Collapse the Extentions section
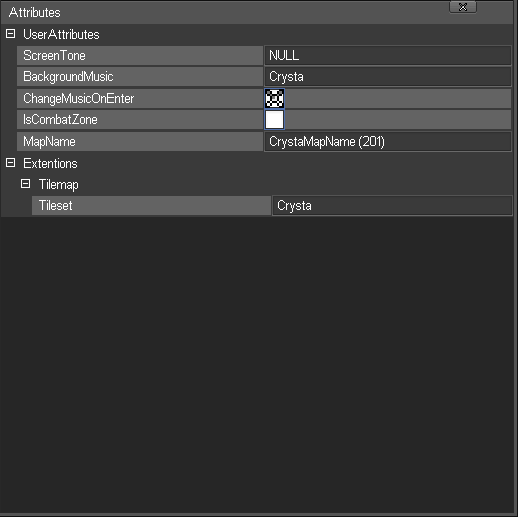Image resolution: width=518 pixels, height=517 pixels. (10, 163)
